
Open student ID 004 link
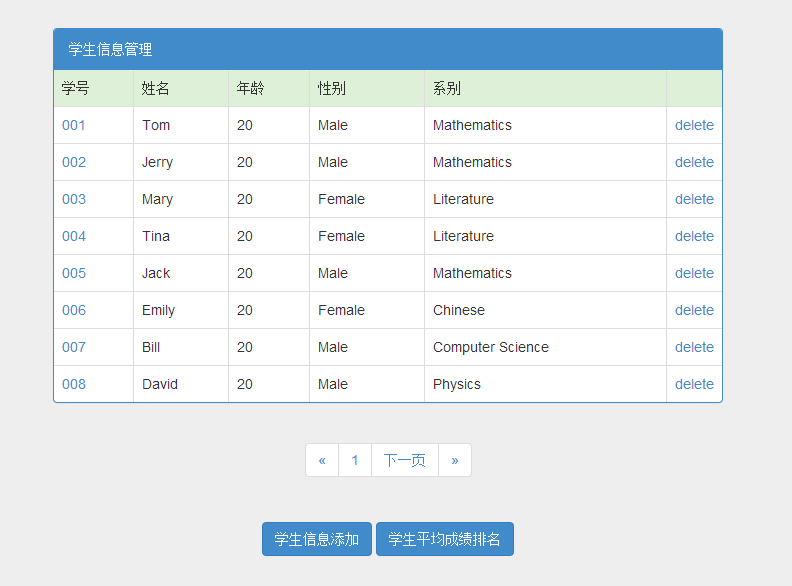pos(74,236)
